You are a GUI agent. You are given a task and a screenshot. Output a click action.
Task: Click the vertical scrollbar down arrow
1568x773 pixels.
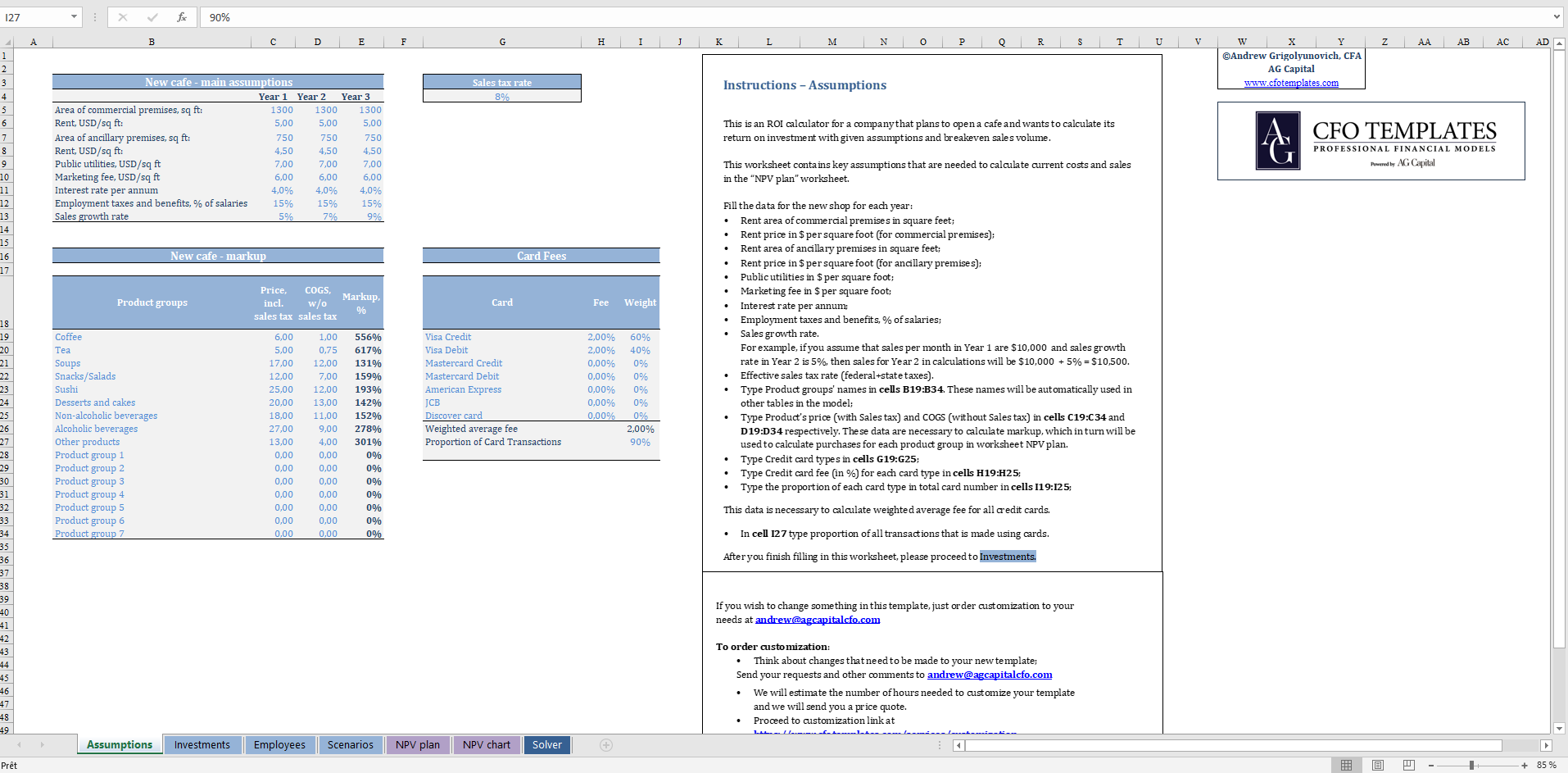[x=1560, y=728]
